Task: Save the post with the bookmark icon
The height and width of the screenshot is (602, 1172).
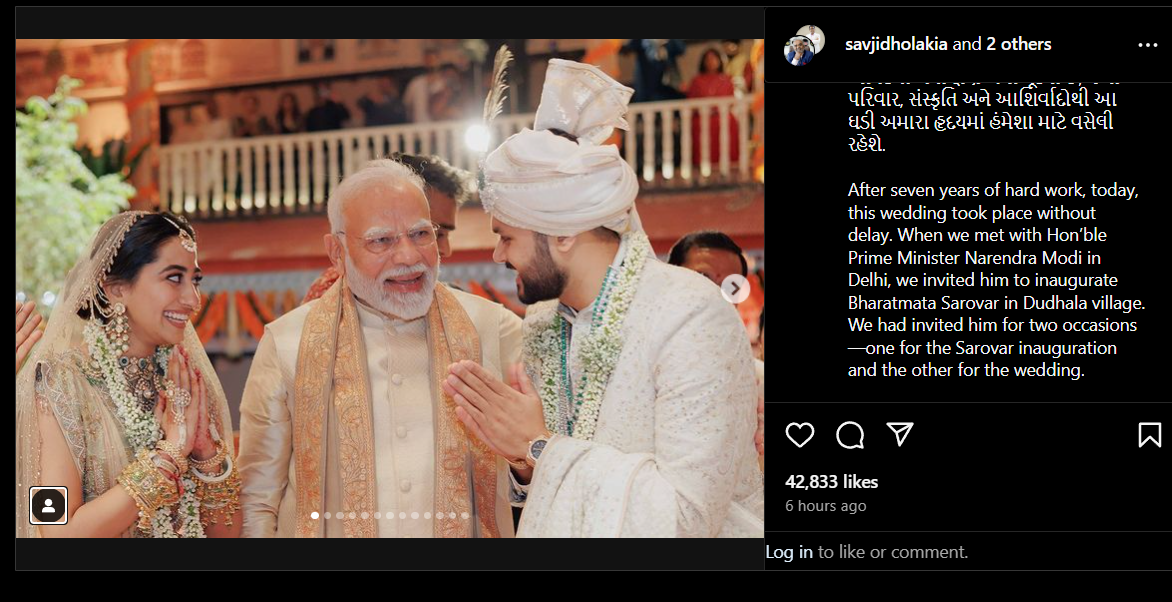Action: (1150, 434)
